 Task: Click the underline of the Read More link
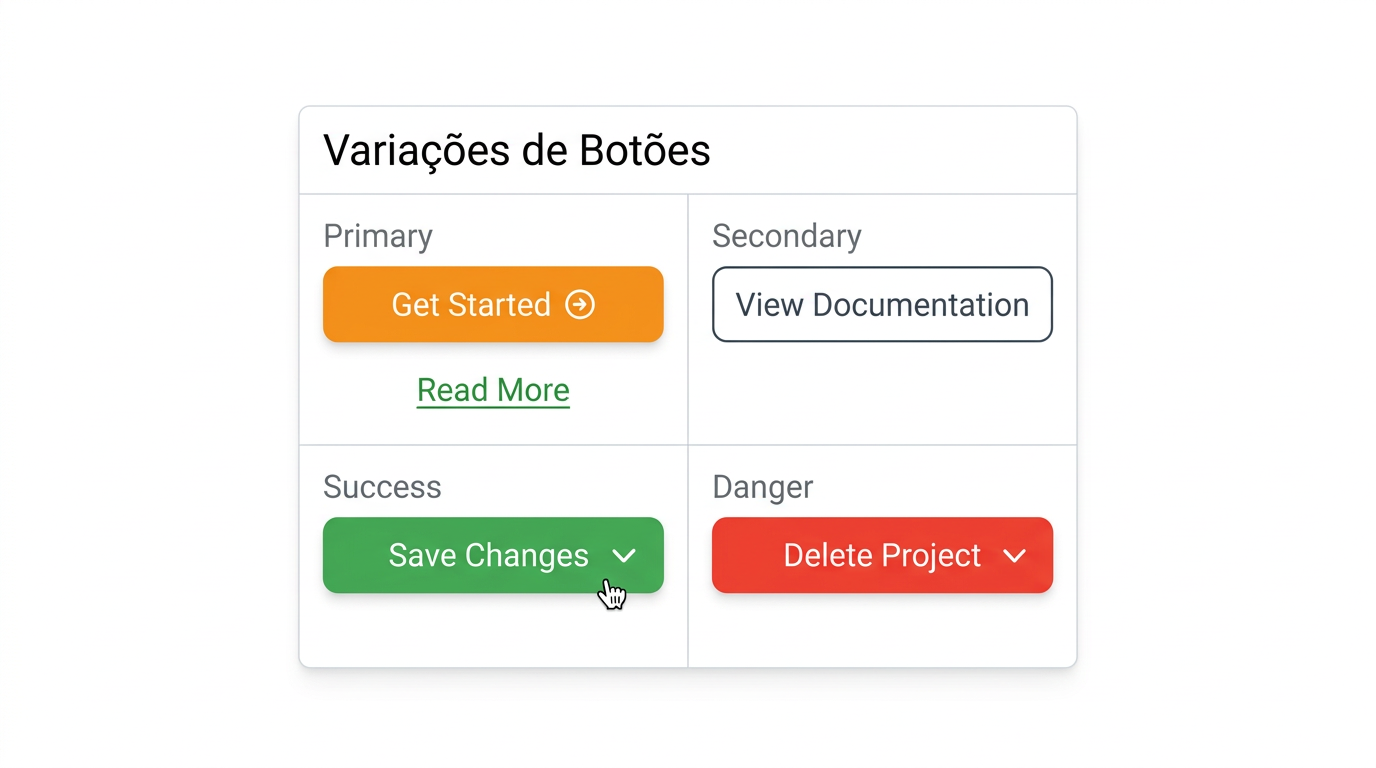point(492,408)
